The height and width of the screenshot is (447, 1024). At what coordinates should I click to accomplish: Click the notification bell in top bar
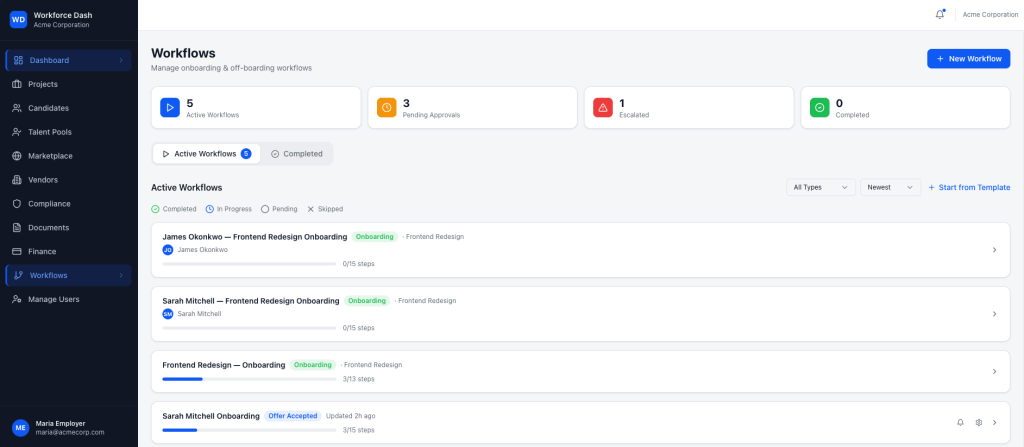(939, 14)
